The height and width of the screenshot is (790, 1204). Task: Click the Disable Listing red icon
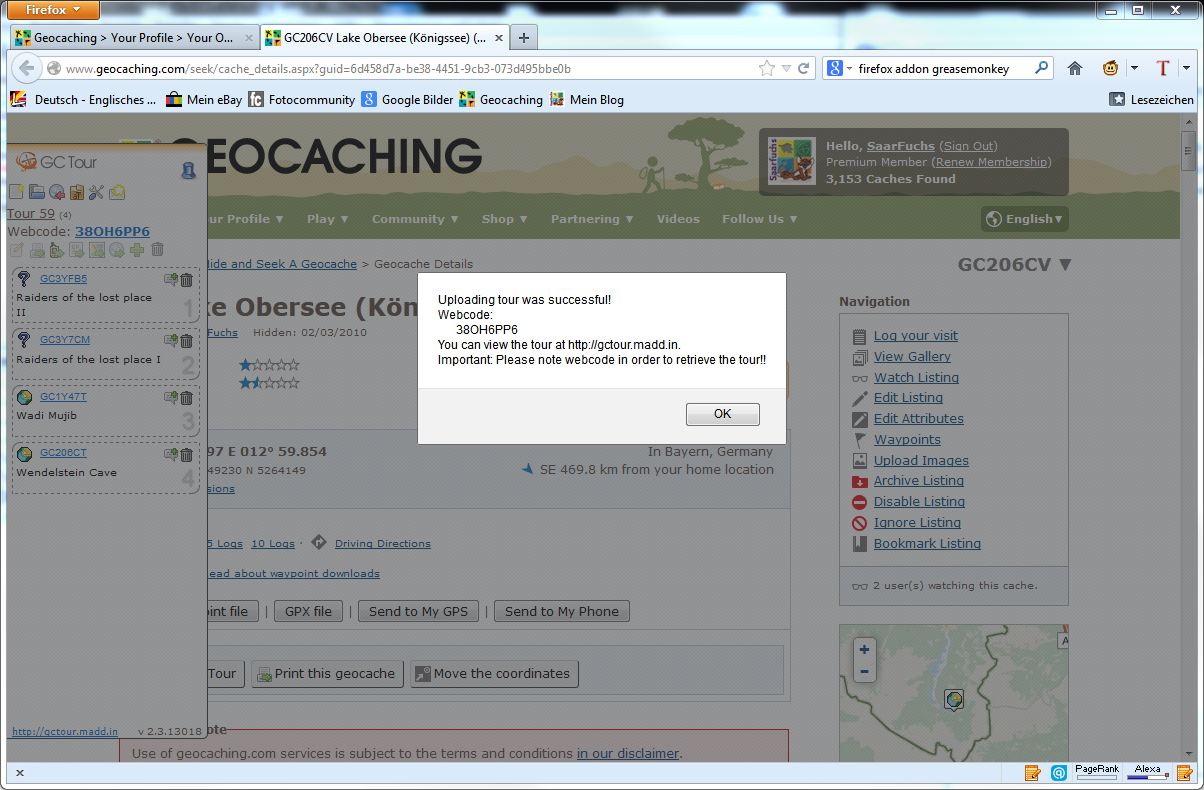[x=859, y=502]
